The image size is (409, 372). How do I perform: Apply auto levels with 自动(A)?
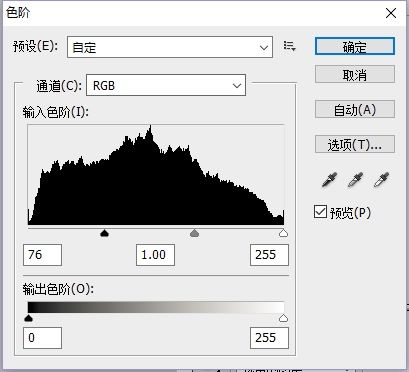(355, 109)
